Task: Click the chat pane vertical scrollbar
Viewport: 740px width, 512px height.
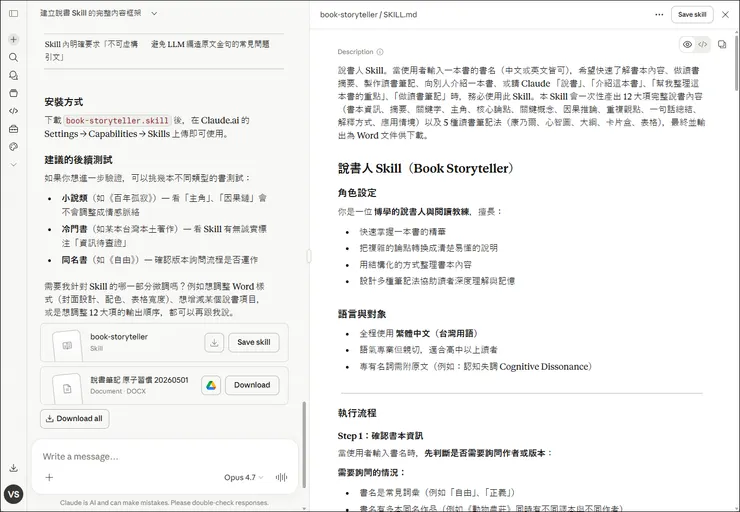Action: point(304,445)
